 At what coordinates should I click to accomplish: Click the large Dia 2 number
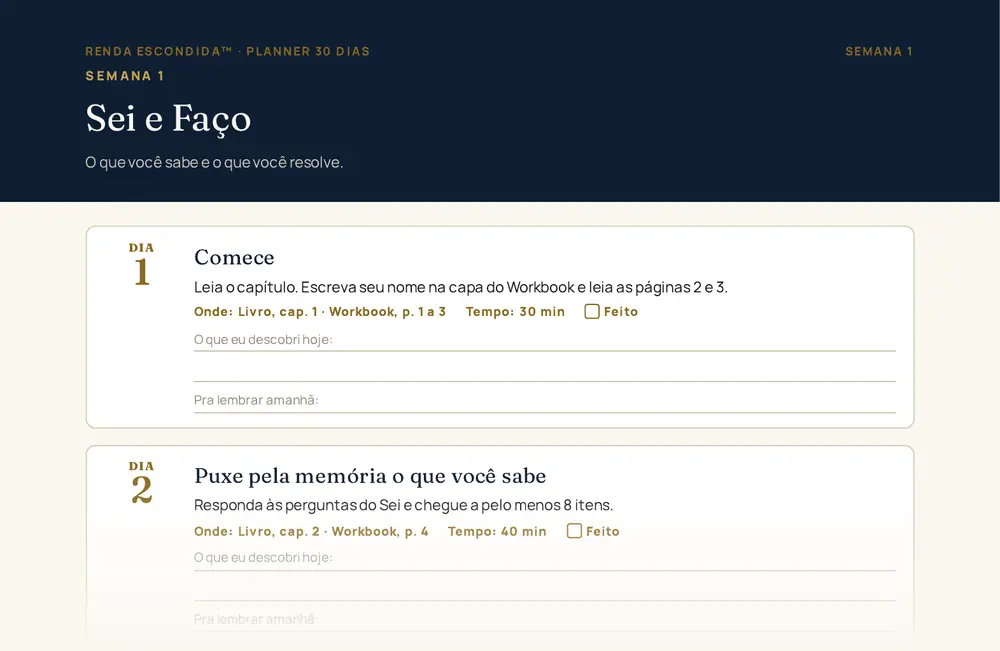click(142, 490)
